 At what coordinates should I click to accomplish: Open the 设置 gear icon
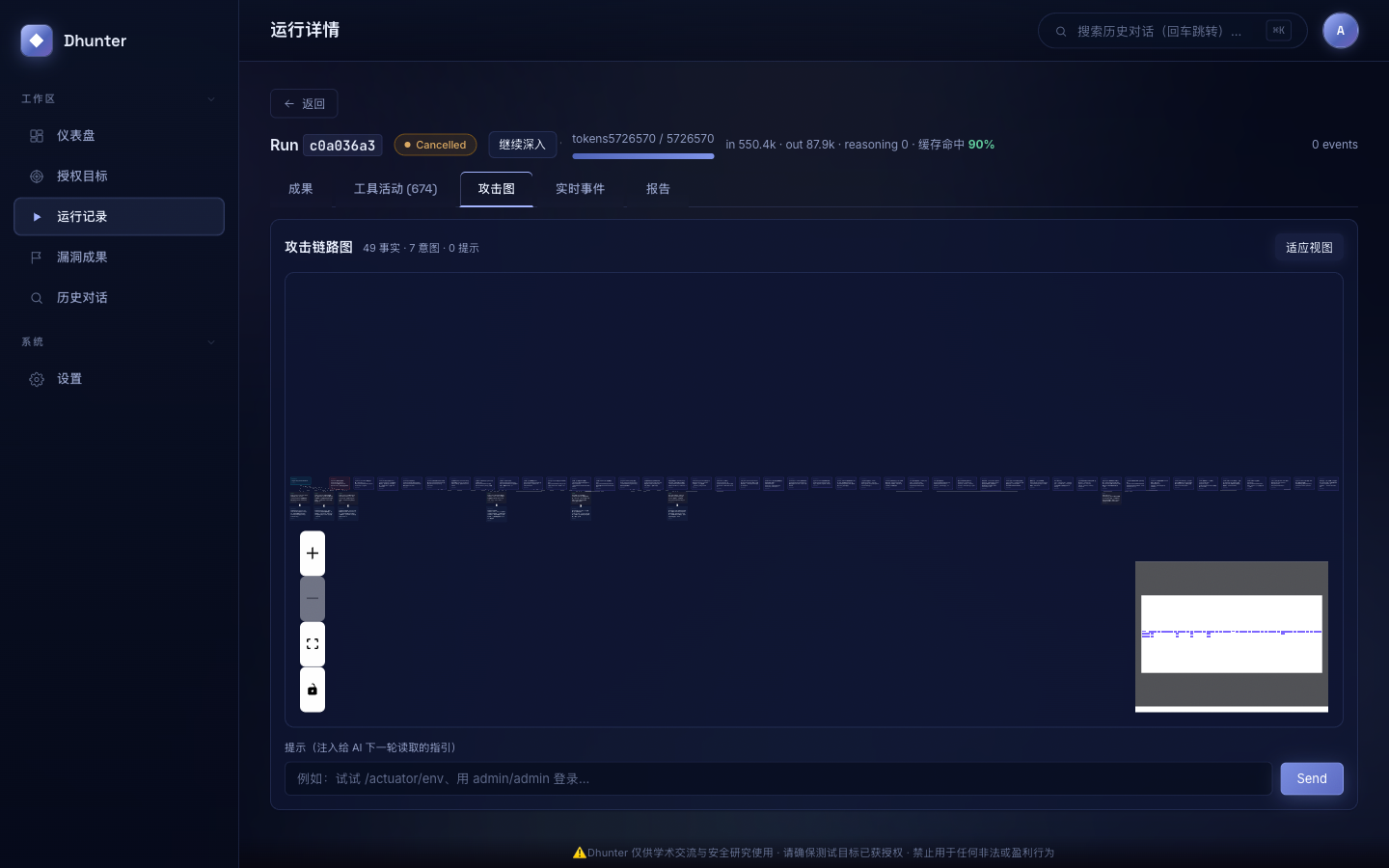point(37,379)
